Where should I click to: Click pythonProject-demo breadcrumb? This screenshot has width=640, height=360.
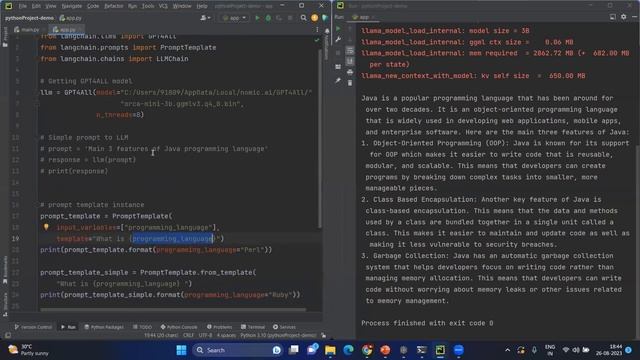(29, 18)
